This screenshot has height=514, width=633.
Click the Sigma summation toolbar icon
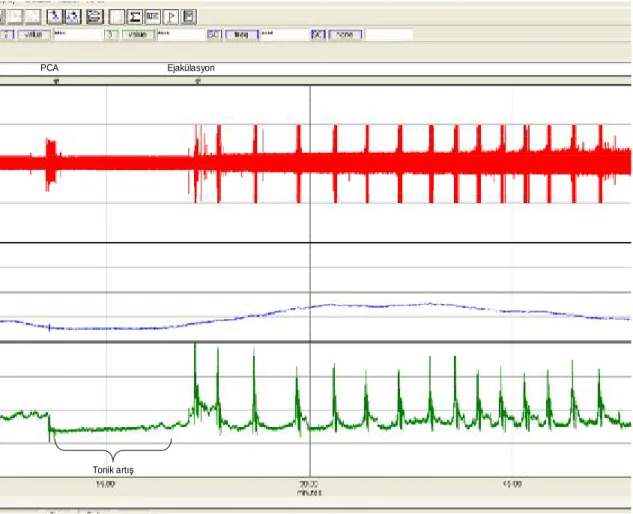point(134,17)
